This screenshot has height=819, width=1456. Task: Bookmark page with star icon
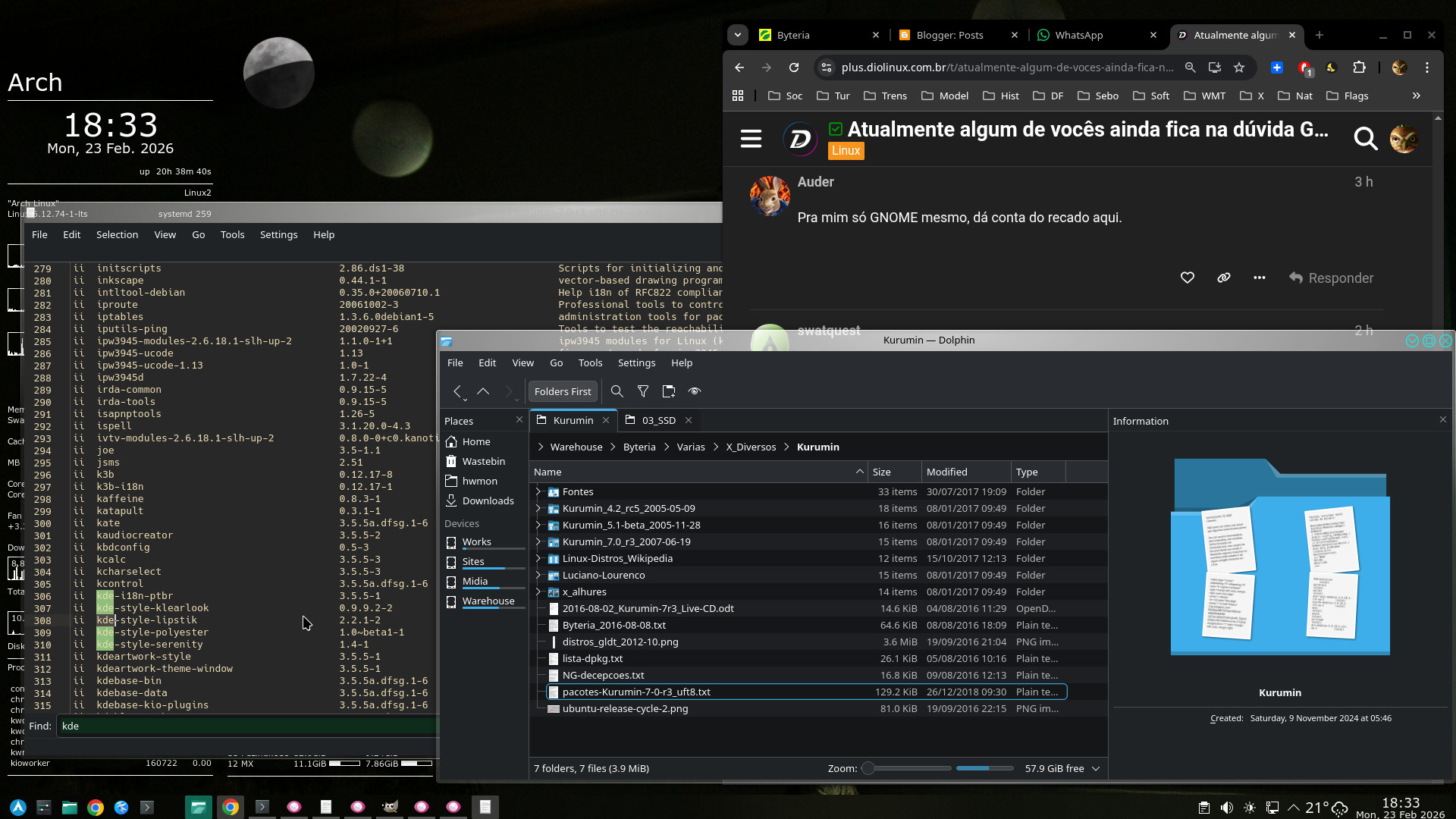1239,67
